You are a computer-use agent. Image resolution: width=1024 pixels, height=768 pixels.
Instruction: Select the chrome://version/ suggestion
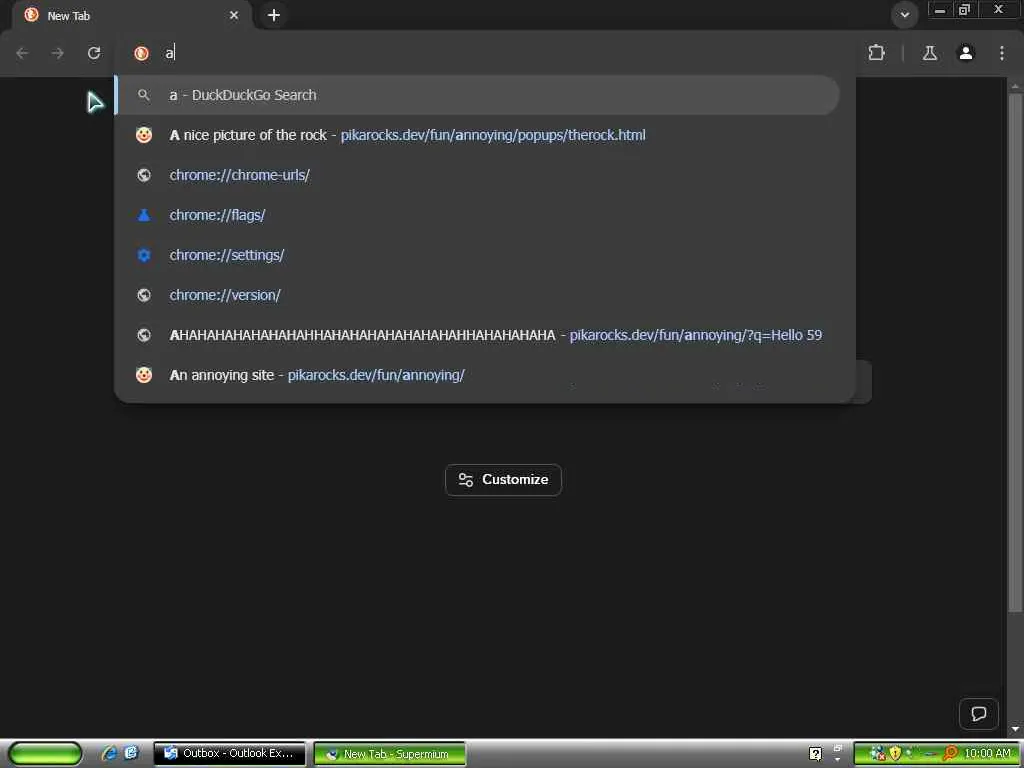point(478,295)
